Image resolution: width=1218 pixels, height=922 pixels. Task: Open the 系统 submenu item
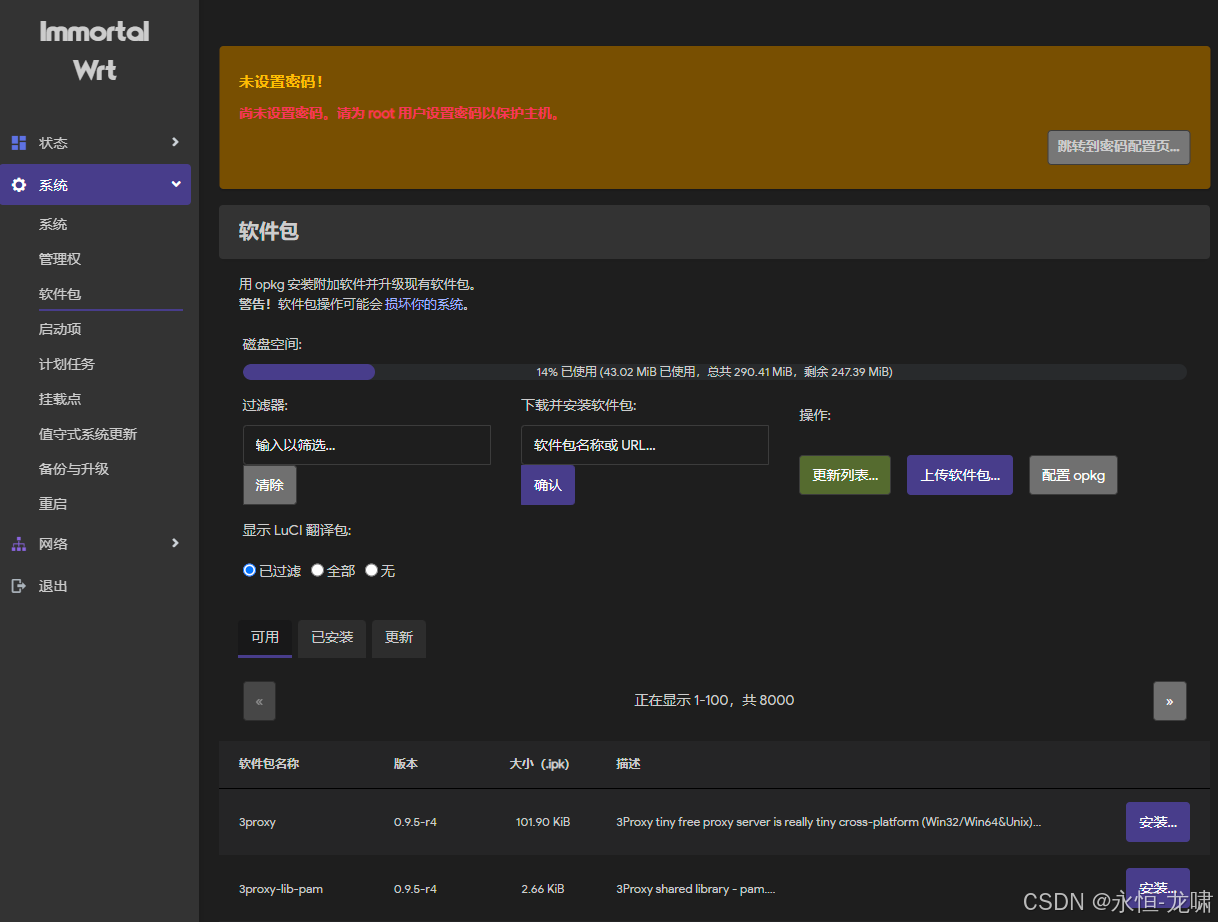[x=53, y=224]
